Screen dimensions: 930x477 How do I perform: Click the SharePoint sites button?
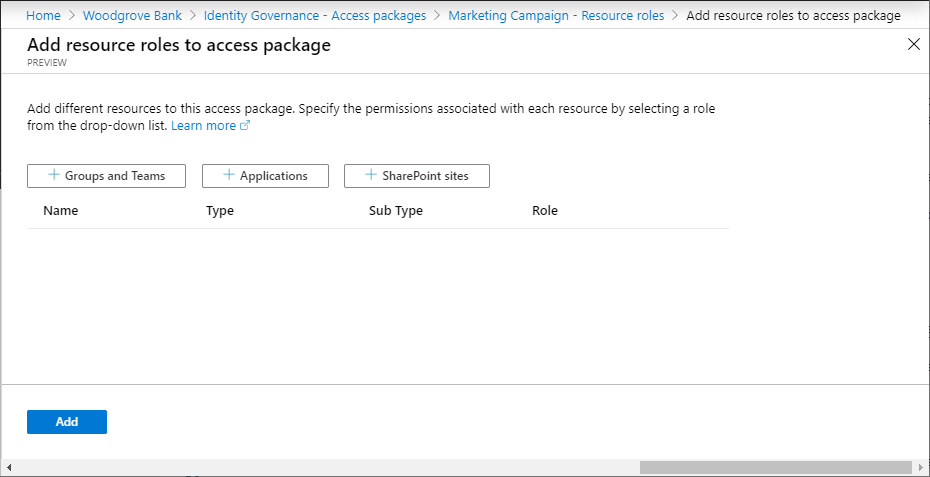coord(417,176)
